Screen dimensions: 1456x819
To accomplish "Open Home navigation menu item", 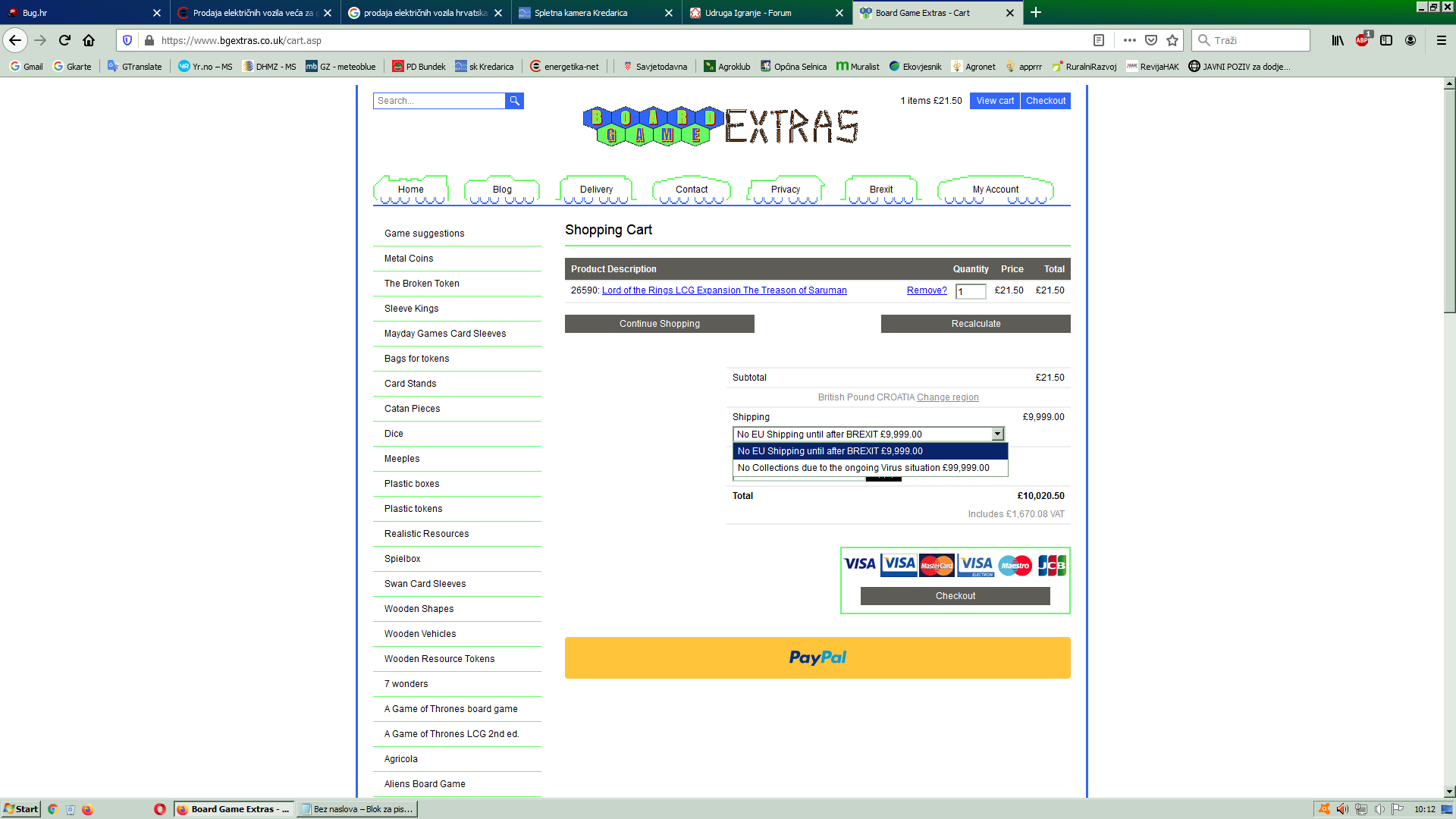I will pyautogui.click(x=410, y=190).
